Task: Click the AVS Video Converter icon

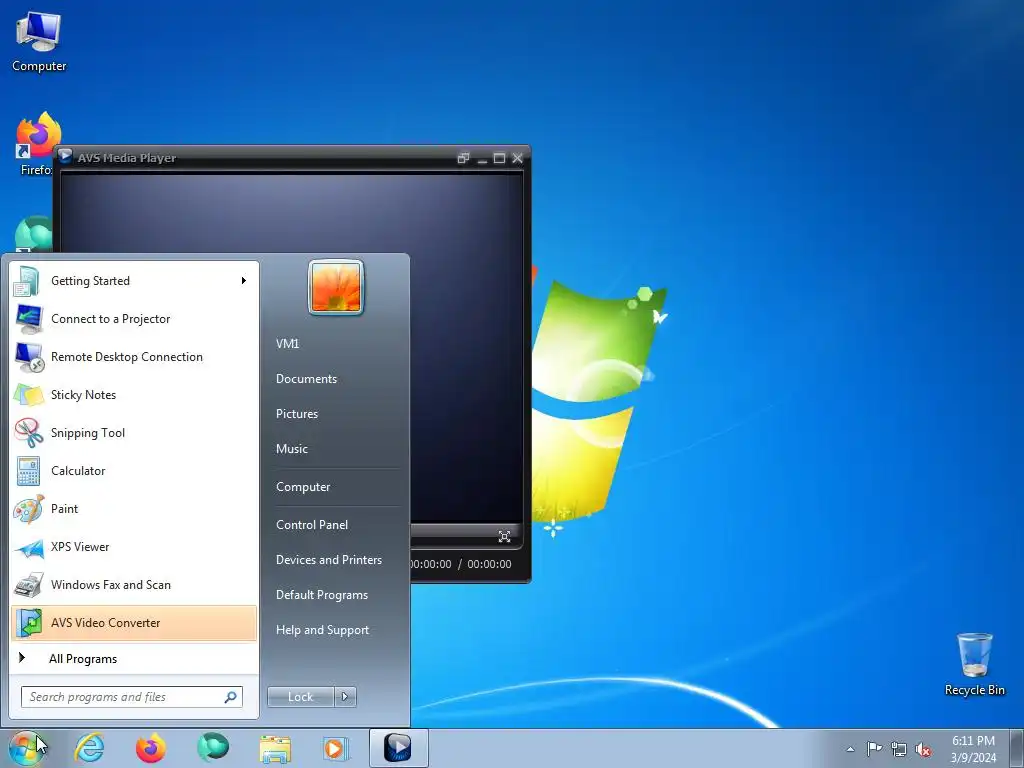Action: [29, 622]
